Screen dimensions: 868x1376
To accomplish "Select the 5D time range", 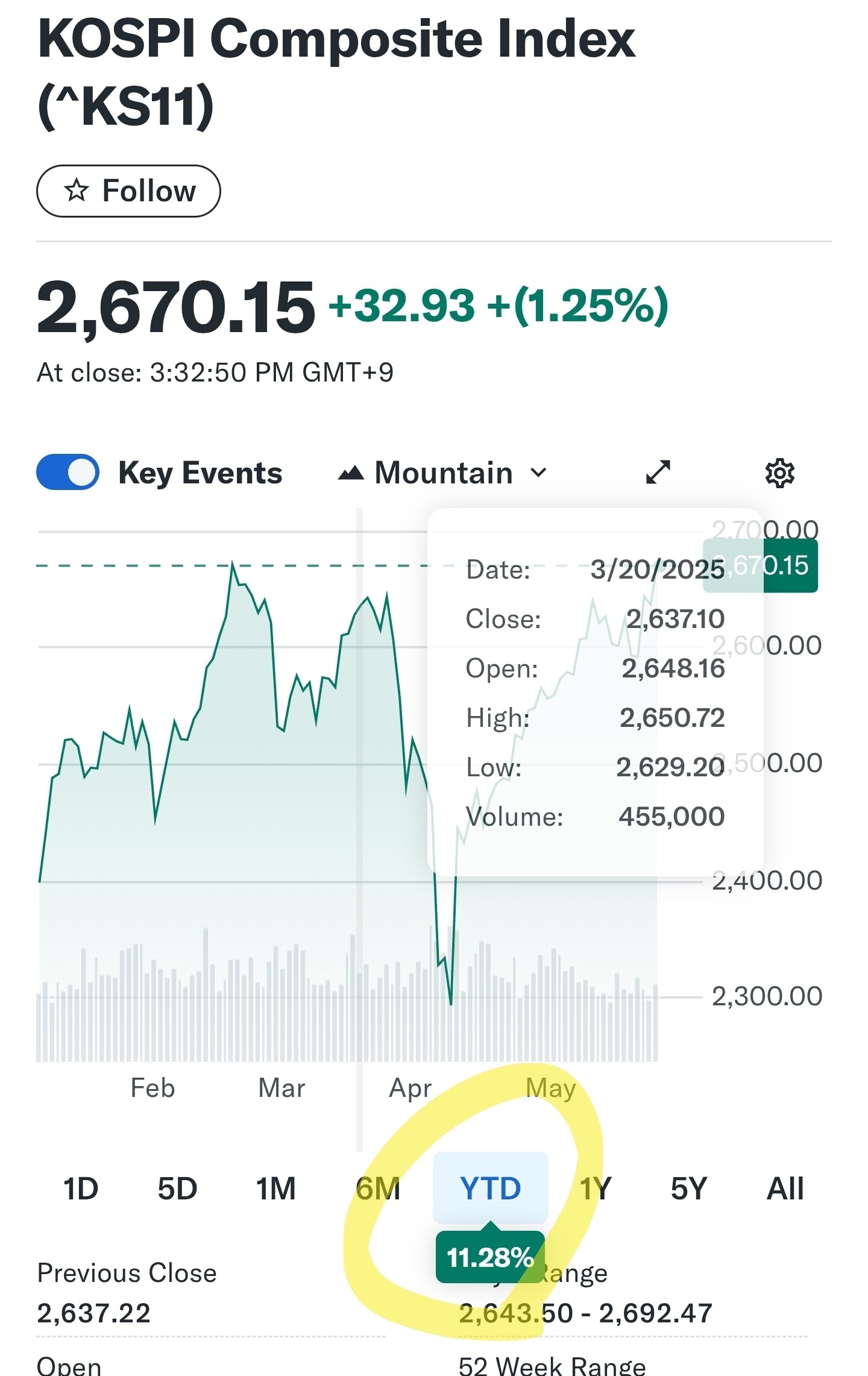I will tap(177, 1189).
